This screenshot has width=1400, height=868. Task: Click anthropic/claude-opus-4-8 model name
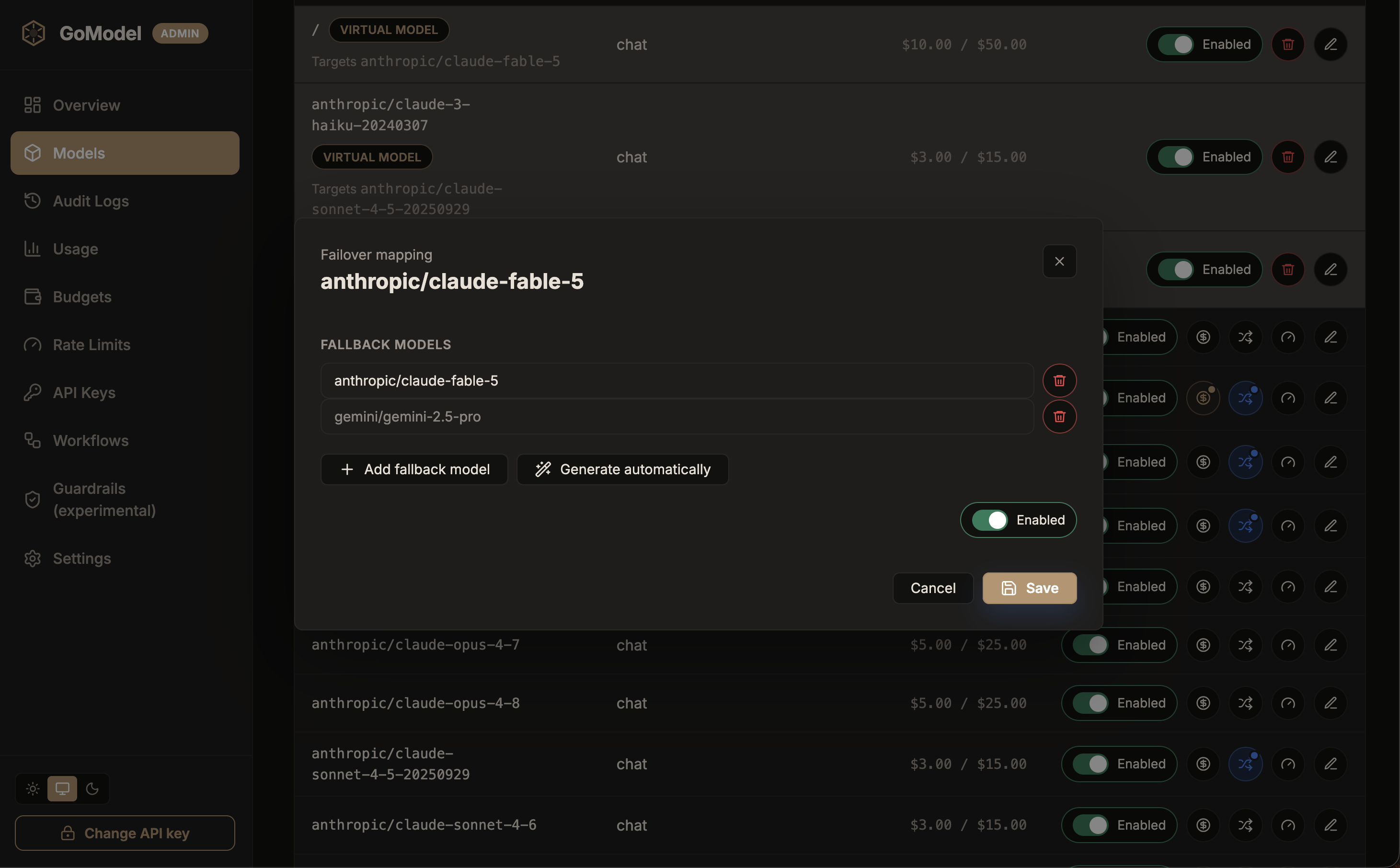click(x=415, y=703)
